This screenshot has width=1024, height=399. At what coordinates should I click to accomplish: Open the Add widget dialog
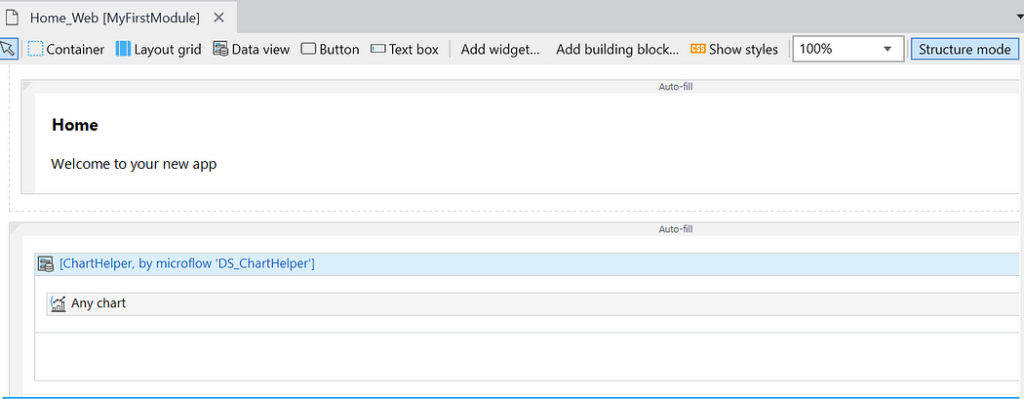coord(500,50)
